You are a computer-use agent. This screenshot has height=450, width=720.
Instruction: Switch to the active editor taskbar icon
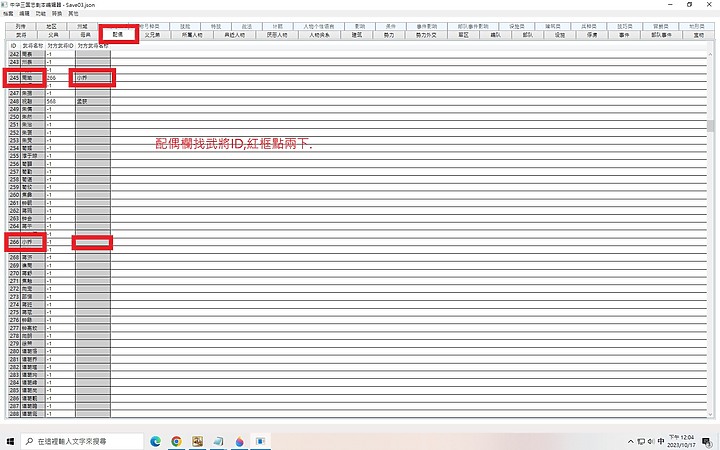point(260,441)
